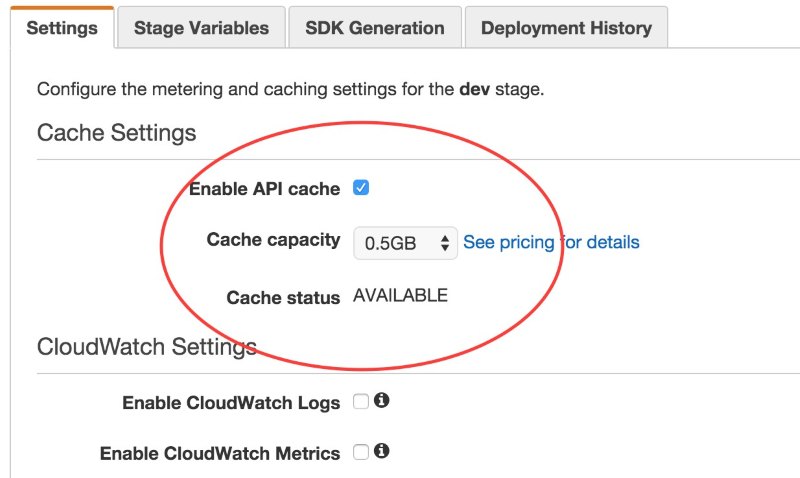Open the Cache capacity 0.5GB dropdown
Image resolution: width=800 pixels, height=478 pixels.
tap(405, 243)
